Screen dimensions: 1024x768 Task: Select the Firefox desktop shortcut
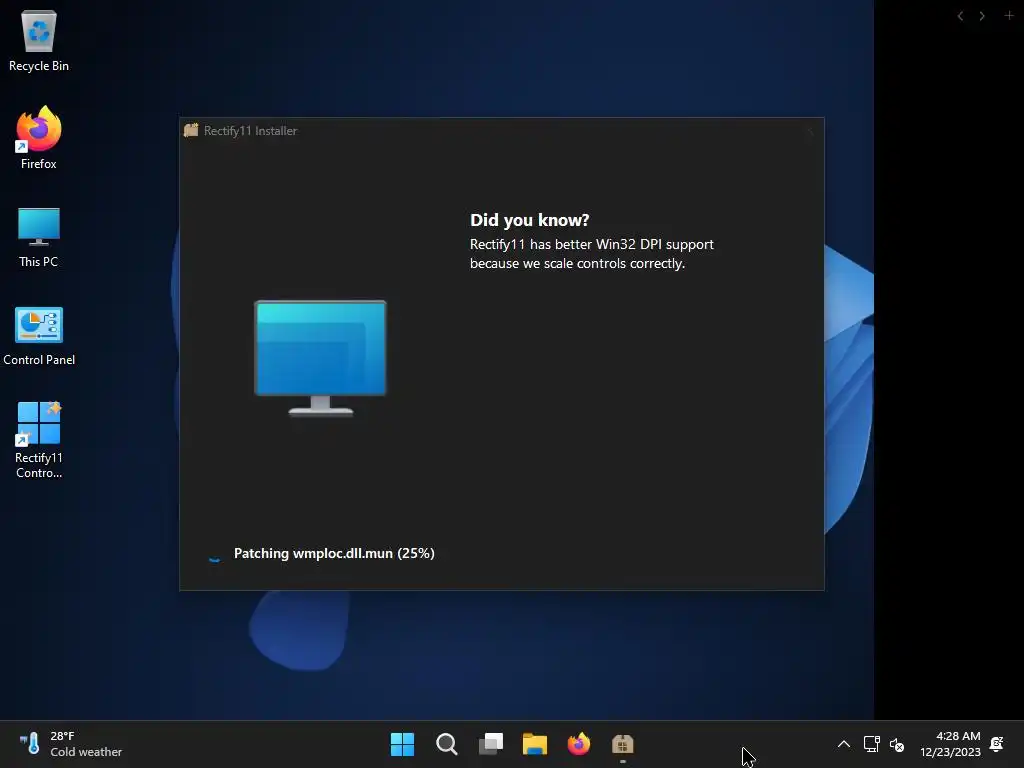click(x=39, y=138)
